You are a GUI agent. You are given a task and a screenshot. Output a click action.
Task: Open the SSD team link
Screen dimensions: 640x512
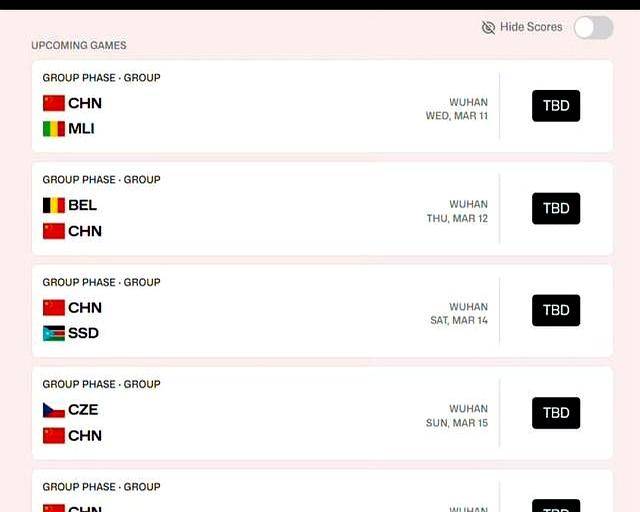coord(83,333)
